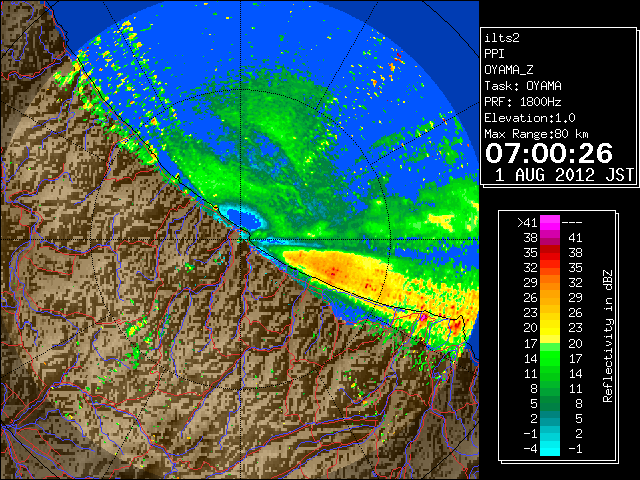
Task: Click the radar site at the crosshair center
Action: (240, 240)
